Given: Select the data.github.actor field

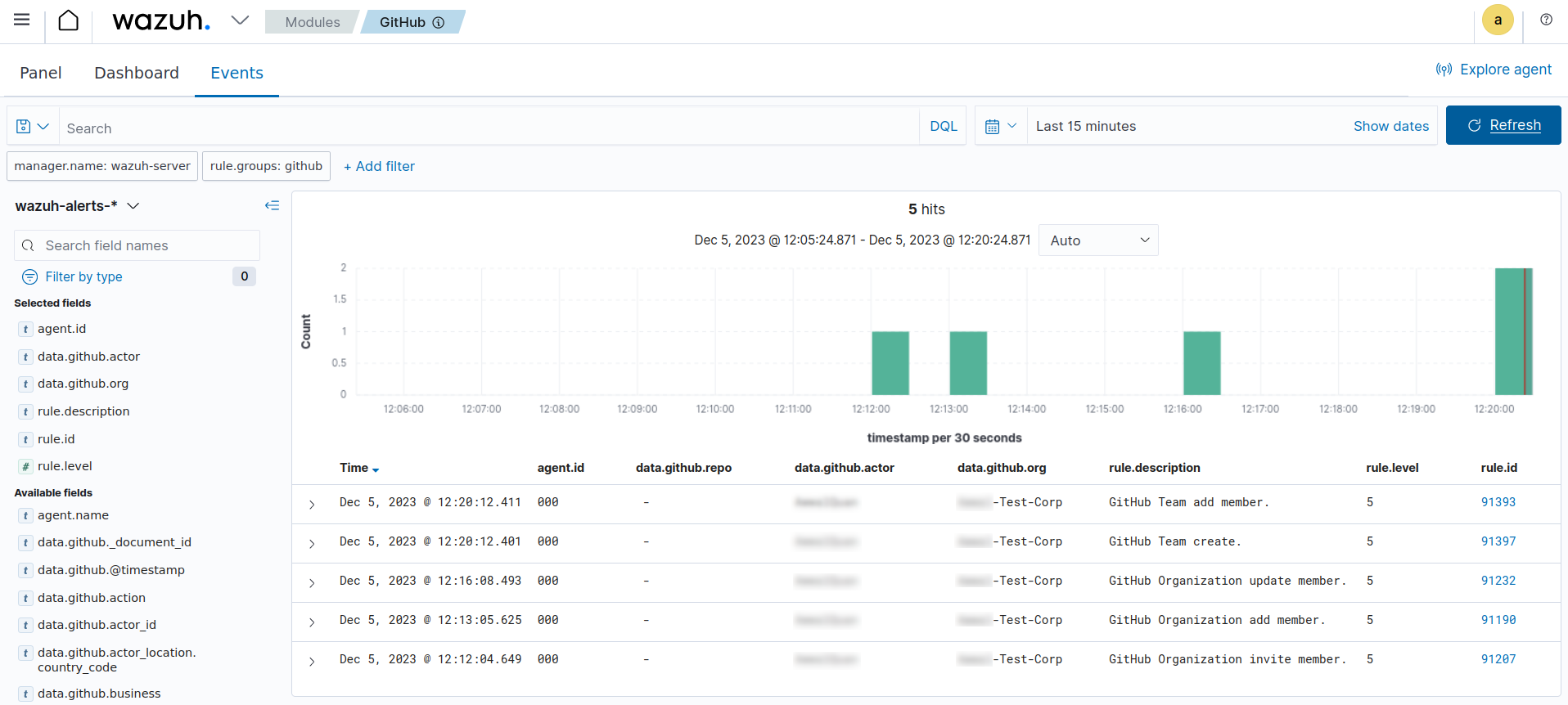Looking at the screenshot, I should 88,357.
